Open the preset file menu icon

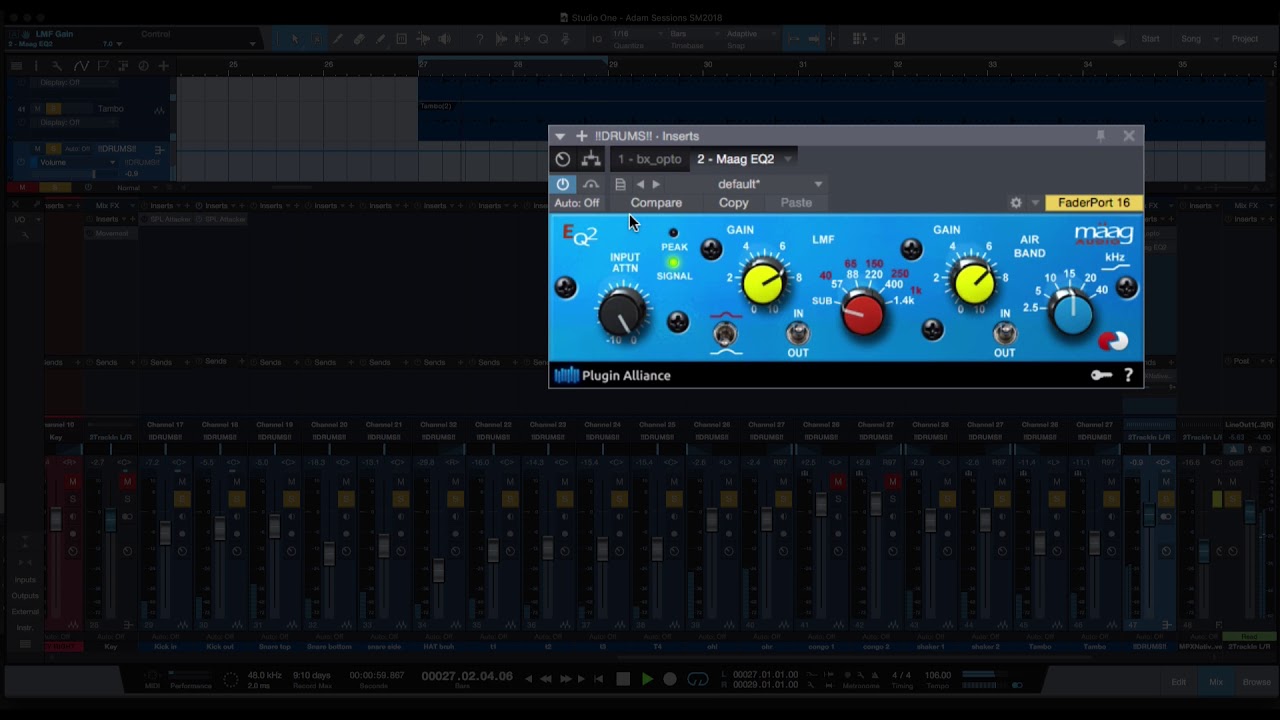pyautogui.click(x=620, y=184)
